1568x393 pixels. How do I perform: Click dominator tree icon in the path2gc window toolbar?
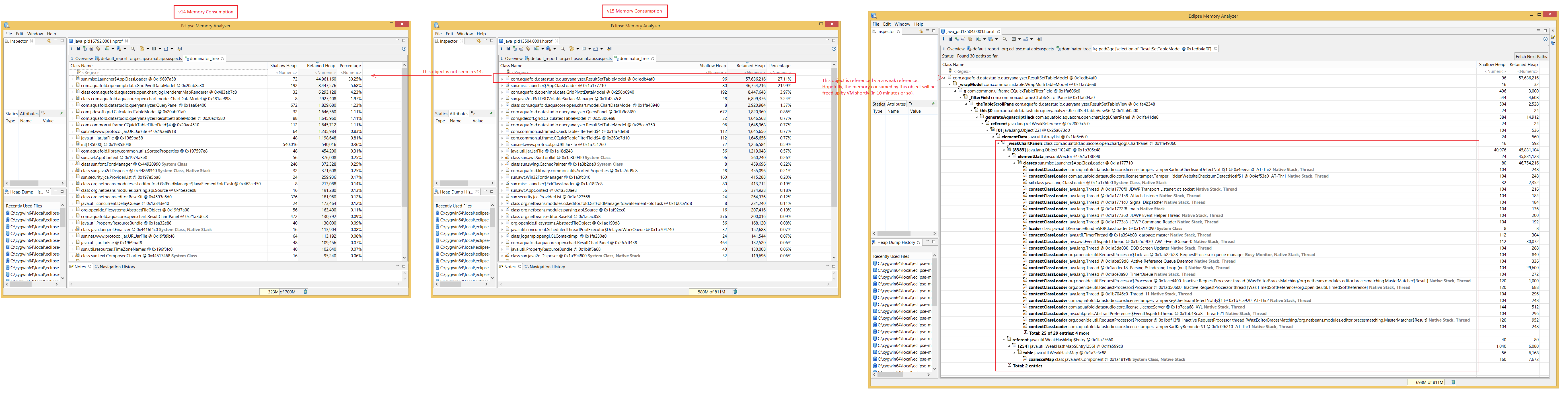click(x=957, y=40)
